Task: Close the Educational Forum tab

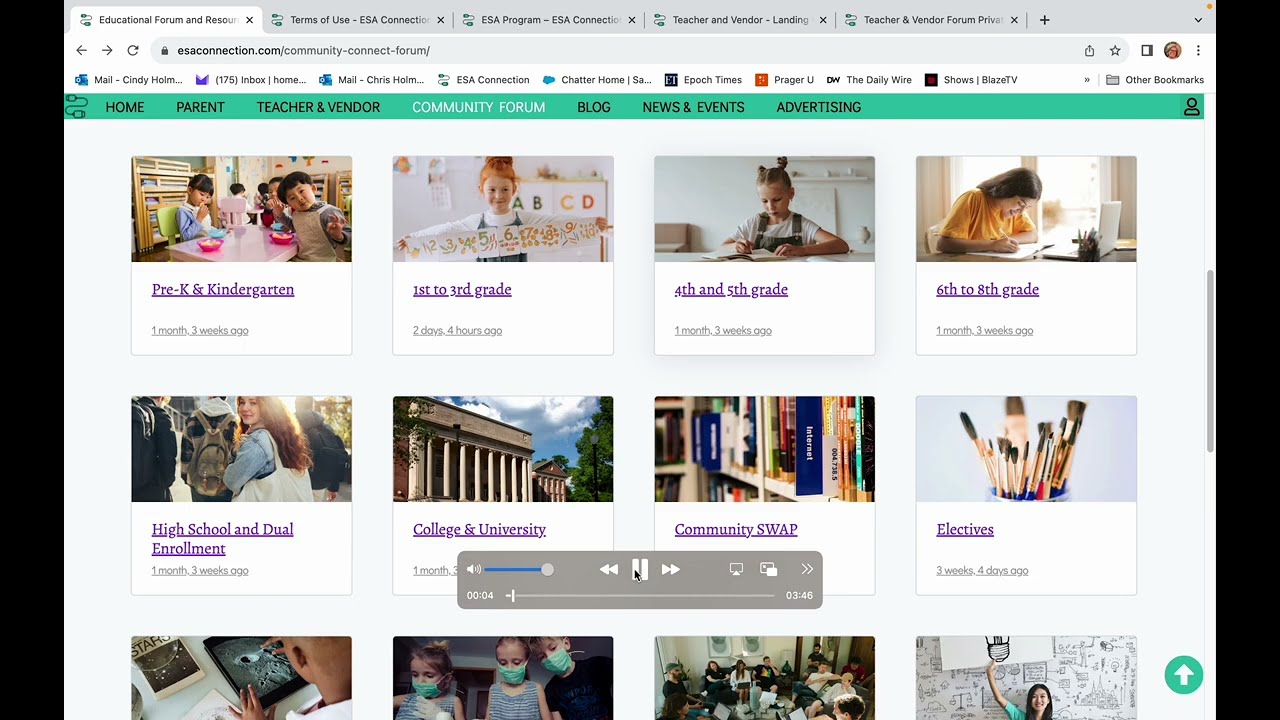Action: pyautogui.click(x=249, y=20)
